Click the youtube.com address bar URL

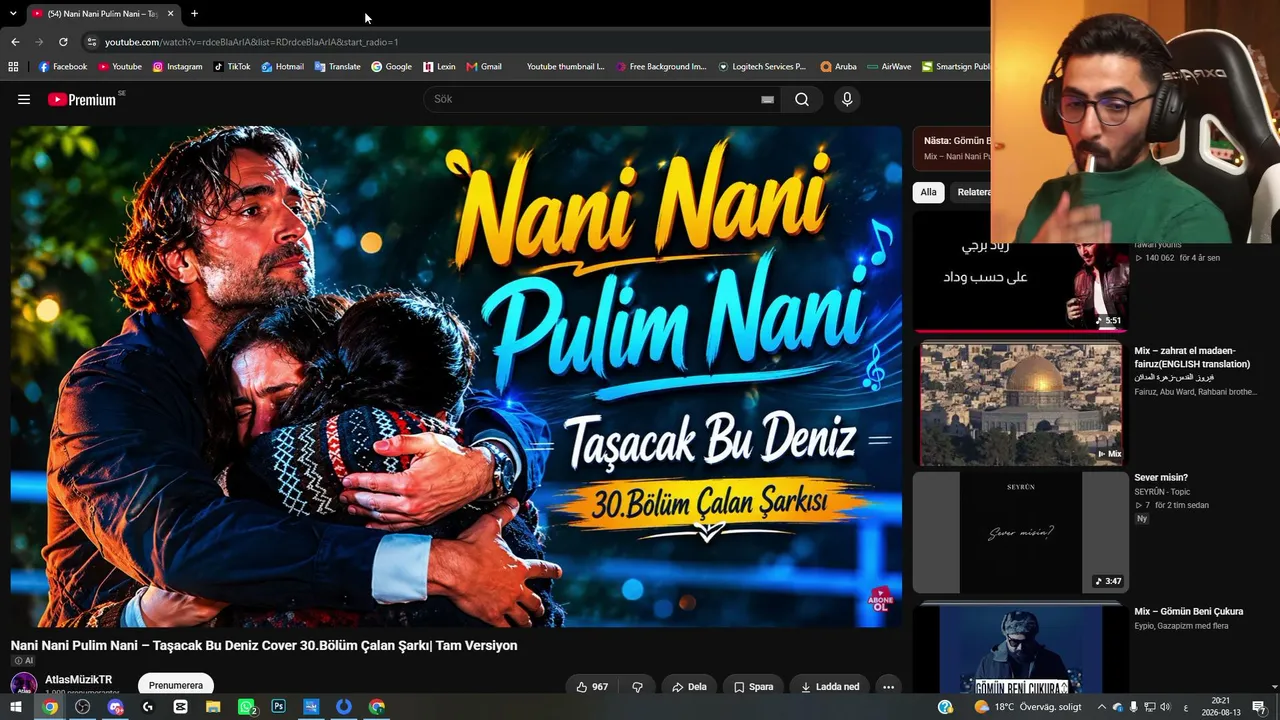[251, 42]
